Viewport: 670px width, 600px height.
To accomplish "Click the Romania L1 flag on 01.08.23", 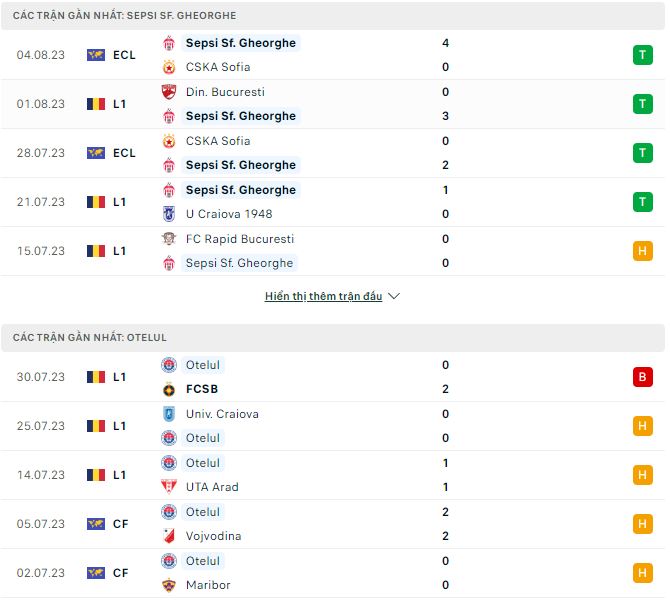I will coord(96,104).
